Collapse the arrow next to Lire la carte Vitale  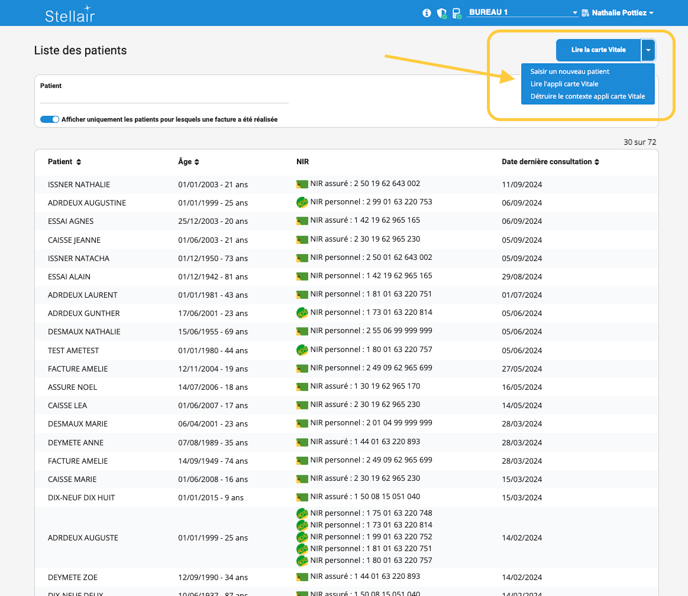click(x=649, y=50)
